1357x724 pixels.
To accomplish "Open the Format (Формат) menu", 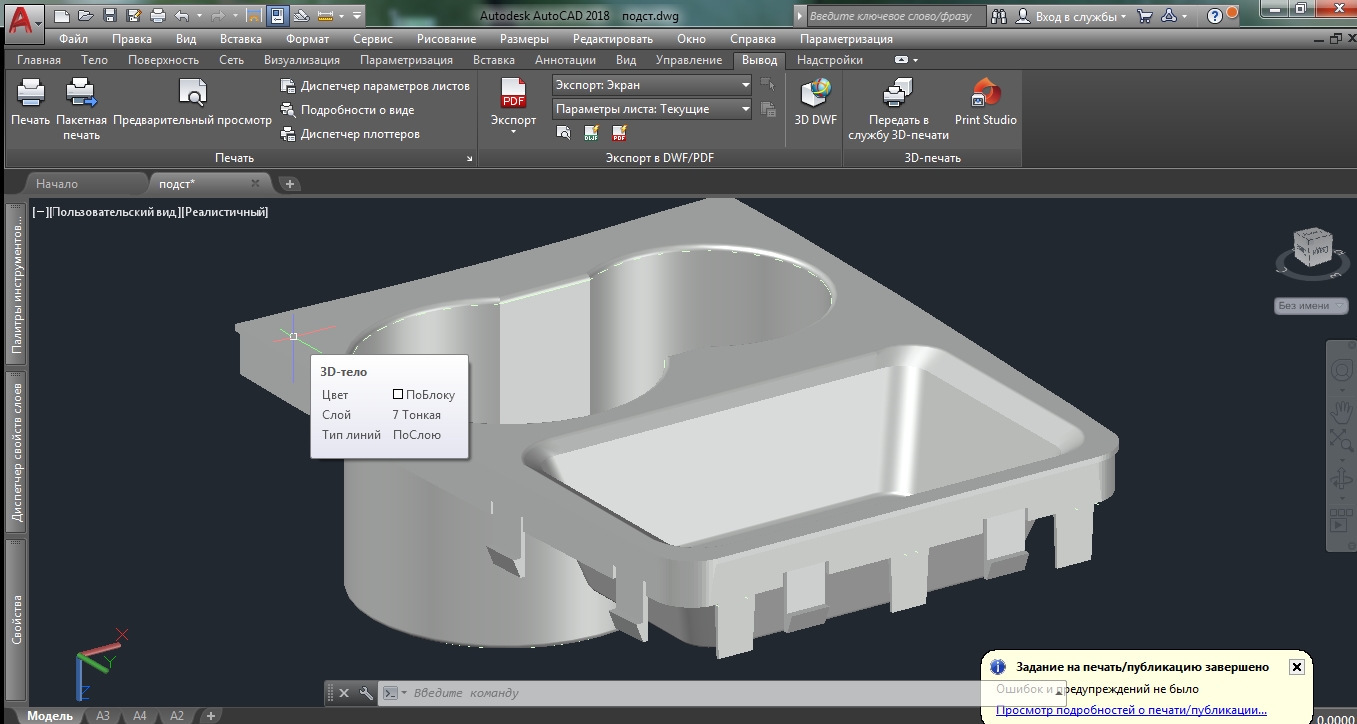I will pyautogui.click(x=307, y=39).
